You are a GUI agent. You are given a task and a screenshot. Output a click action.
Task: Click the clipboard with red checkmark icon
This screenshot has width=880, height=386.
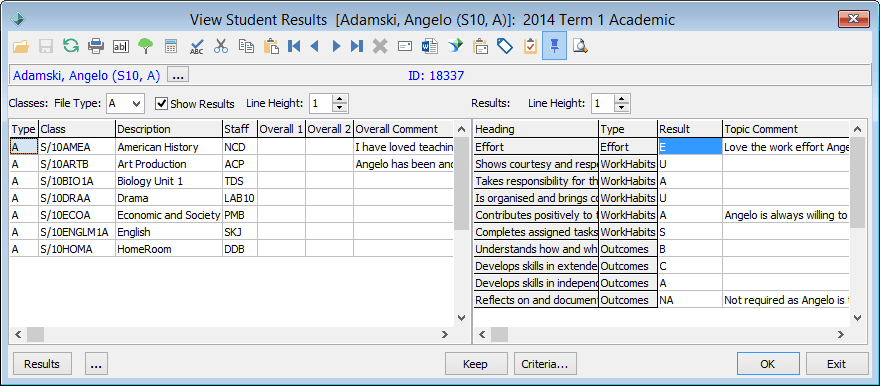tap(530, 47)
